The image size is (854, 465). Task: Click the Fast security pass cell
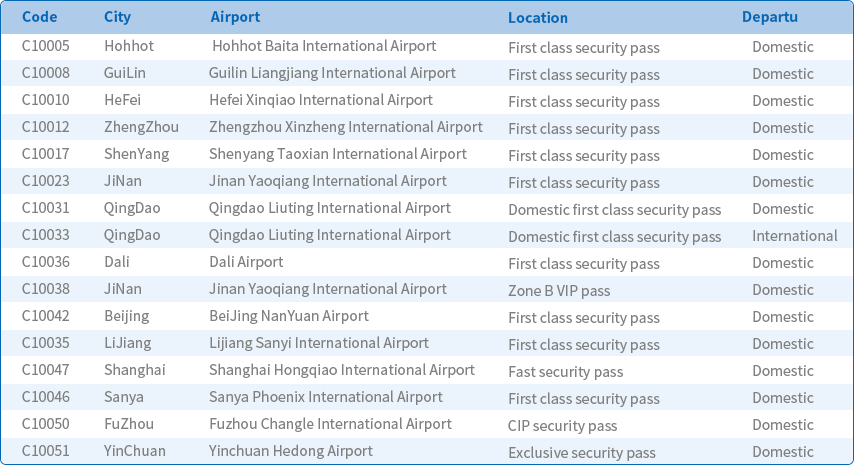pyautogui.click(x=565, y=372)
